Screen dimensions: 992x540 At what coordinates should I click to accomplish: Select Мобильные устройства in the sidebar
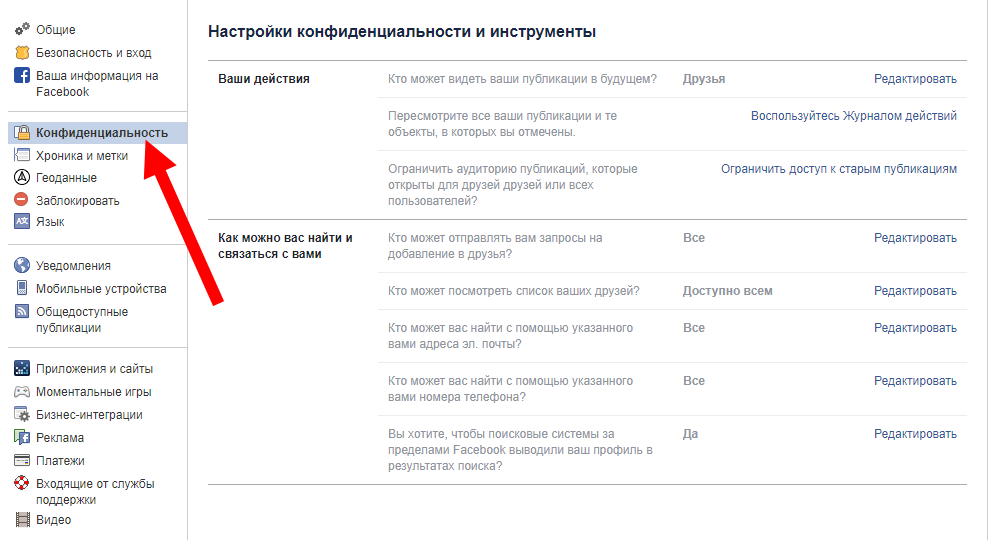pos(101,289)
